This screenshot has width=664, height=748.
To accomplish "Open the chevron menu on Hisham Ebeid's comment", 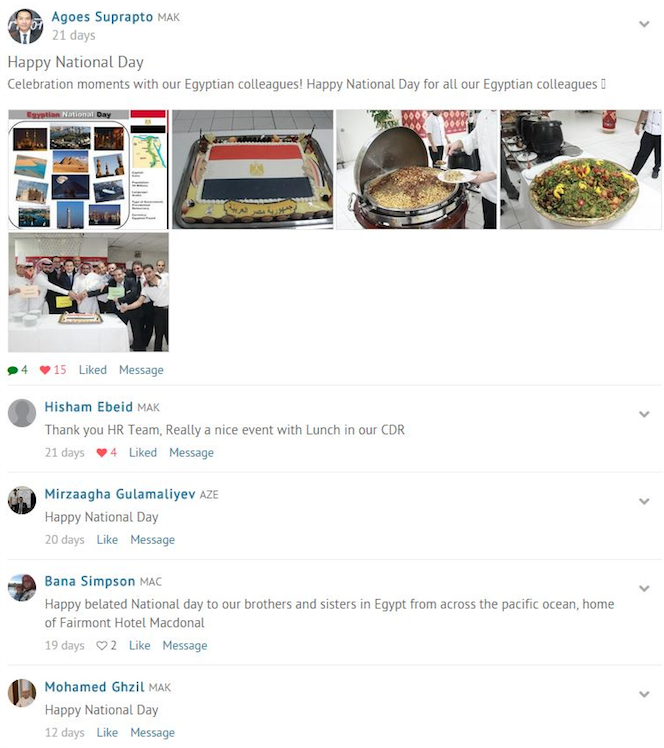I will (644, 414).
